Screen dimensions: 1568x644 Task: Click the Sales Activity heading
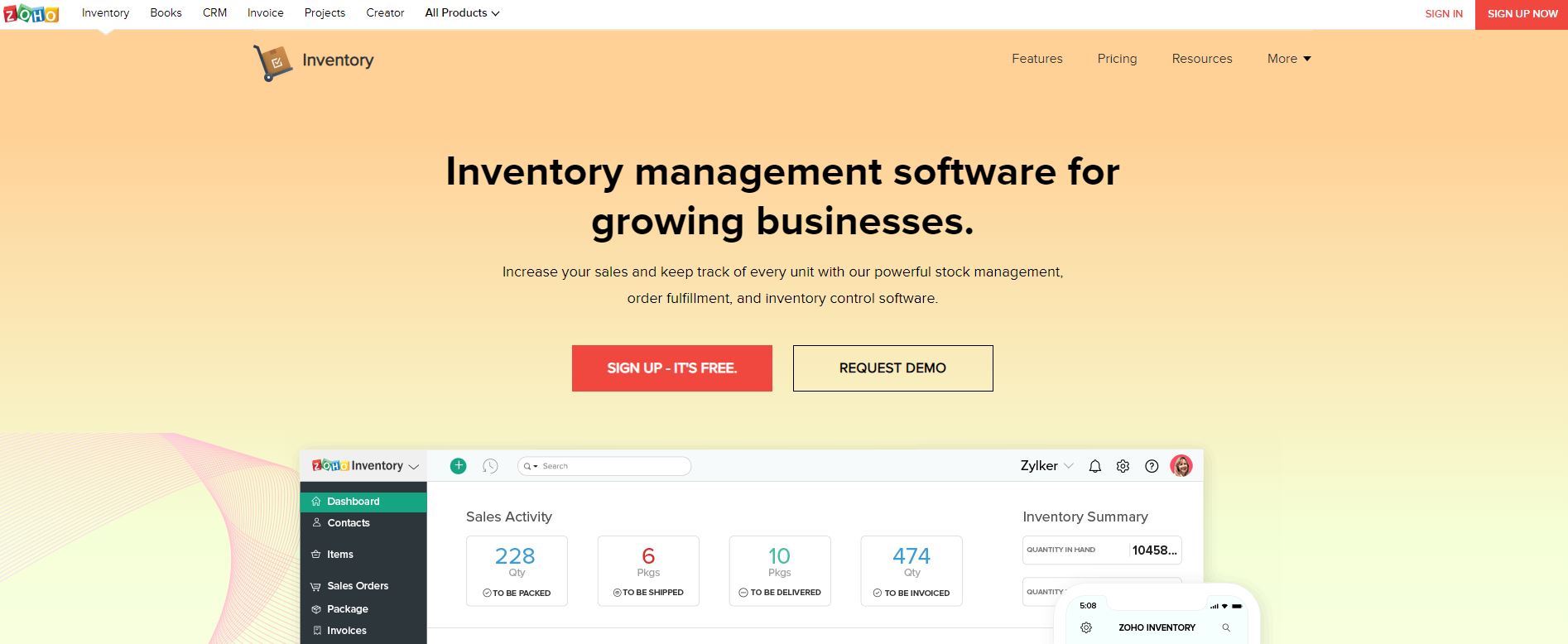[508, 517]
